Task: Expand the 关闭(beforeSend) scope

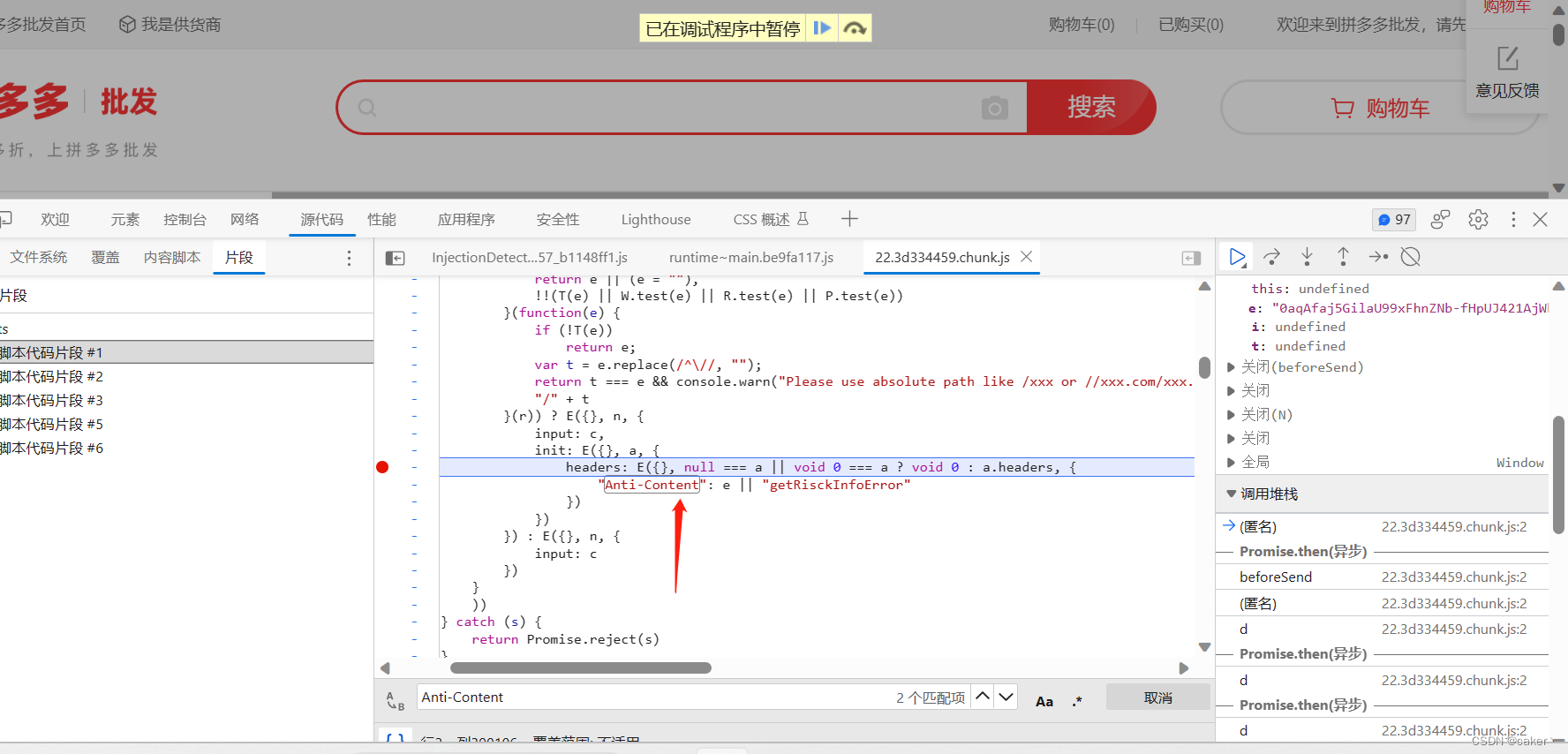Action: 1231,367
